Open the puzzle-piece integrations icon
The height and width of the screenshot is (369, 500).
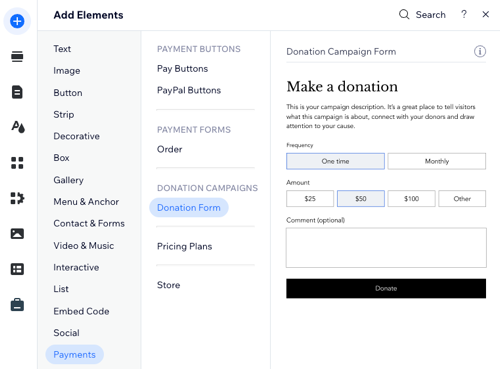[17, 198]
